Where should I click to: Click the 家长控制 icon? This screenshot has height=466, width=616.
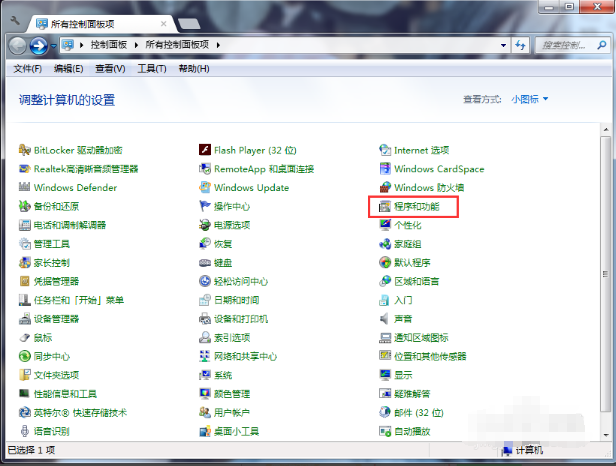tap(24, 262)
